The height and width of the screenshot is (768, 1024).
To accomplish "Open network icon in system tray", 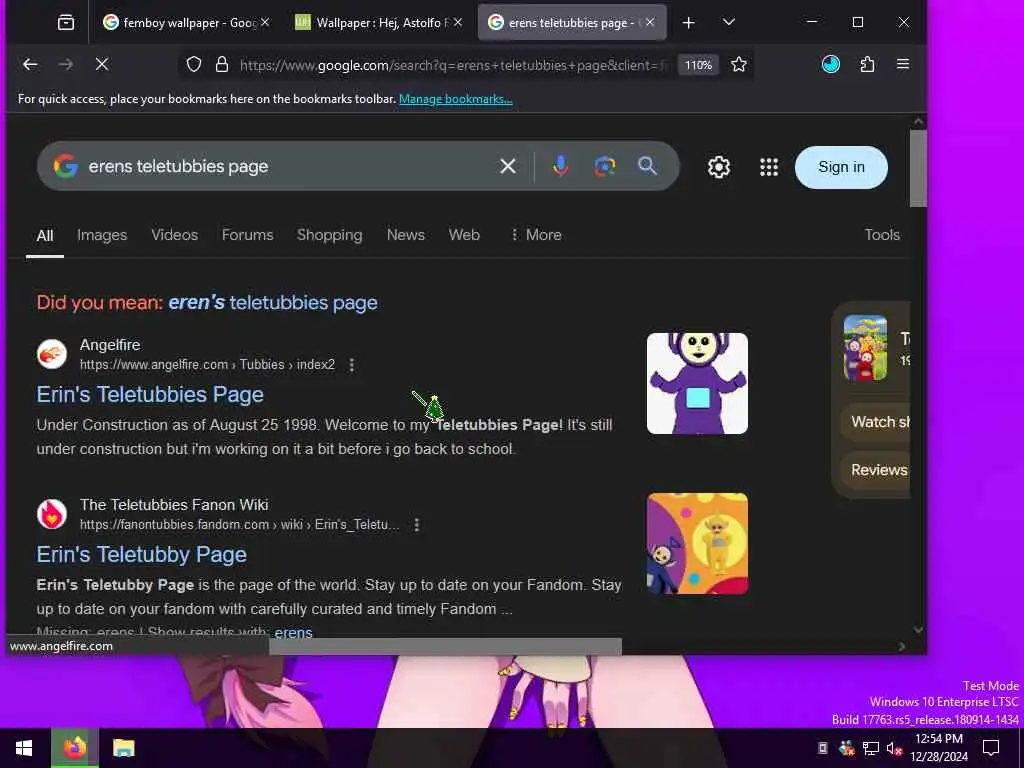I will [871, 748].
